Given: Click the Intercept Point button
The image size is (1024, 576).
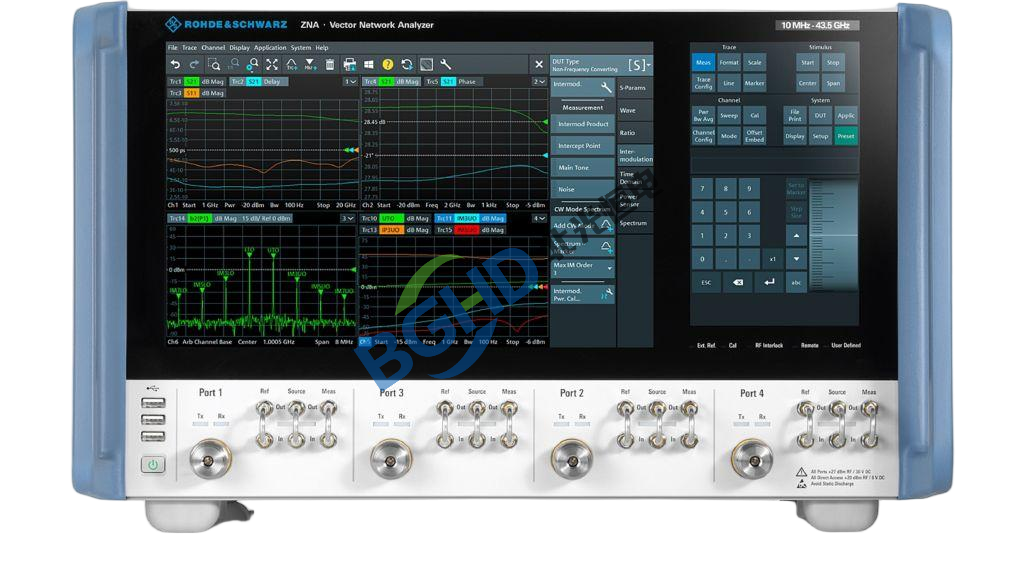Looking at the screenshot, I should (583, 146).
